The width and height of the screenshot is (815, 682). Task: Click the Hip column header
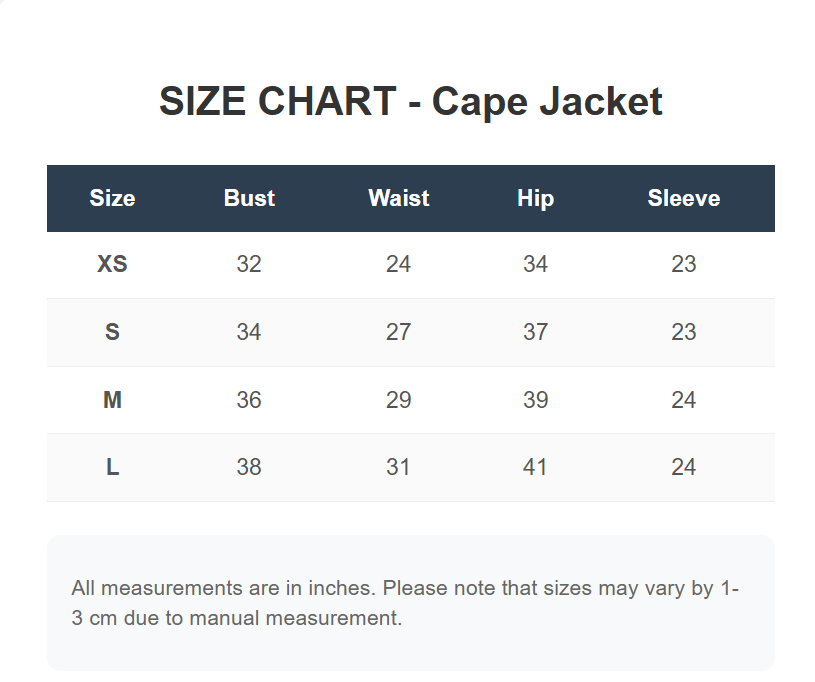pos(535,199)
